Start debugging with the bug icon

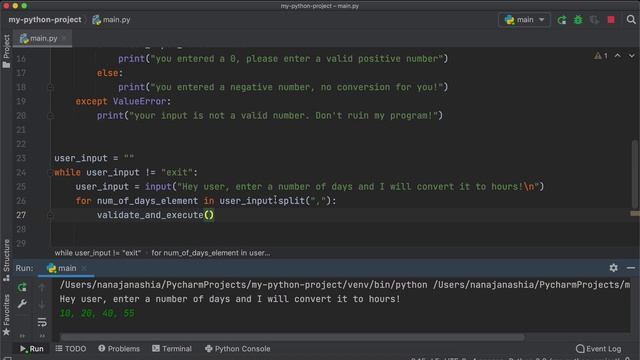point(578,20)
